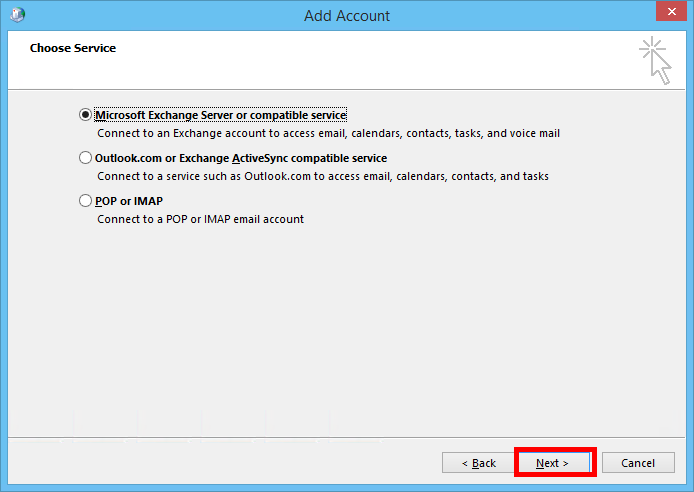The height and width of the screenshot is (492, 694).
Task: Click the 'Add Account' window title text
Action: 347,15
